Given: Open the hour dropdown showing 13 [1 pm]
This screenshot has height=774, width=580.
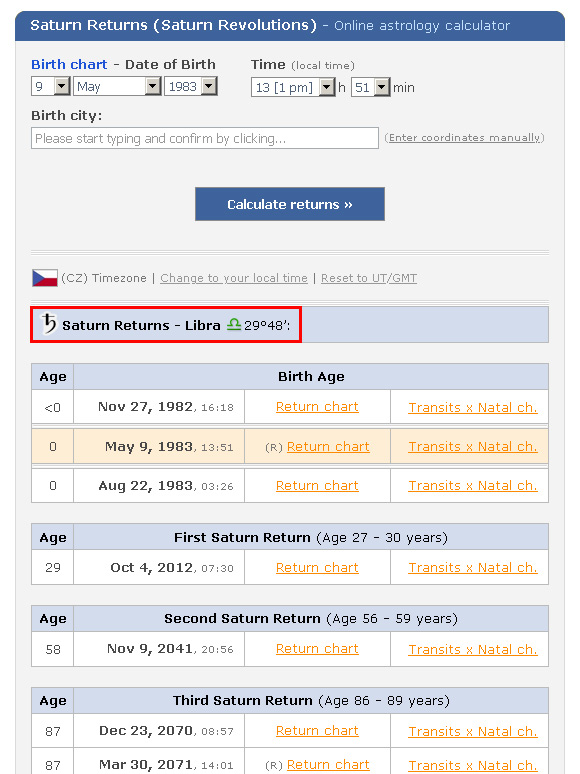Looking at the screenshot, I should (x=293, y=87).
